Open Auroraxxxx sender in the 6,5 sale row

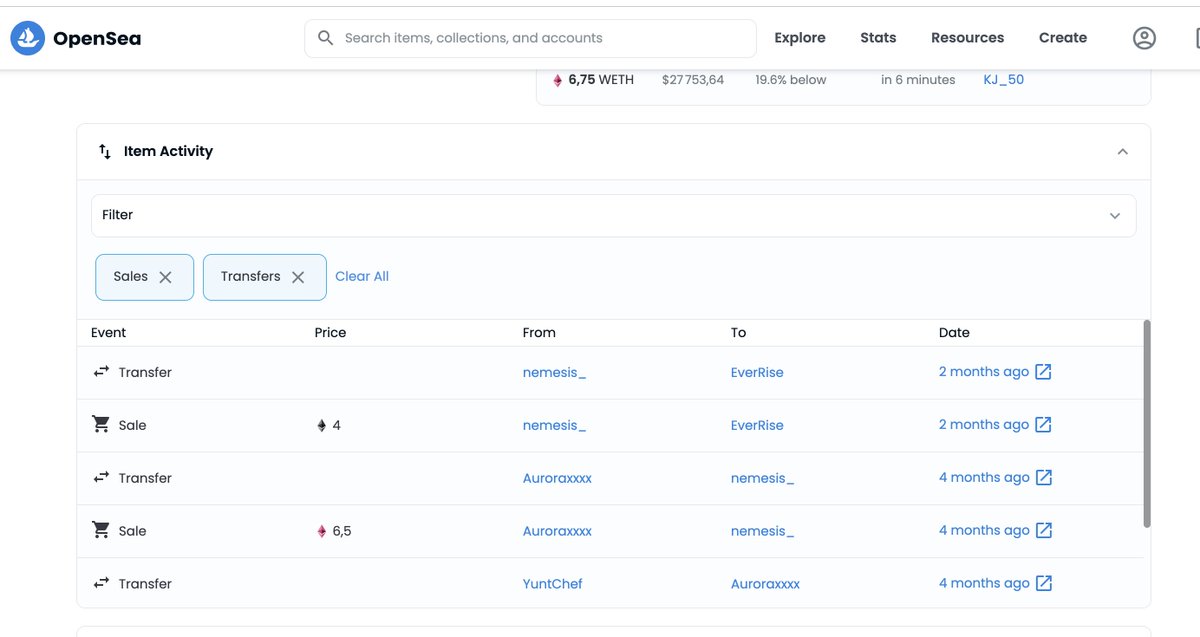point(557,531)
